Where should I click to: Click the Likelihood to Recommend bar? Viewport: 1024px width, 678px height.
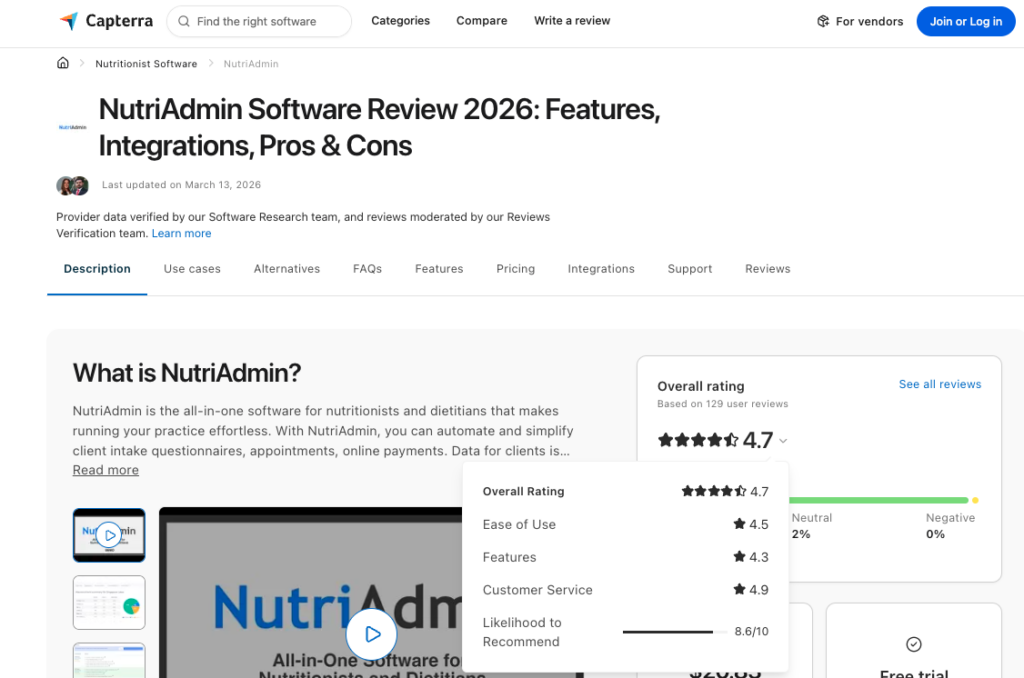pyautogui.click(x=675, y=632)
